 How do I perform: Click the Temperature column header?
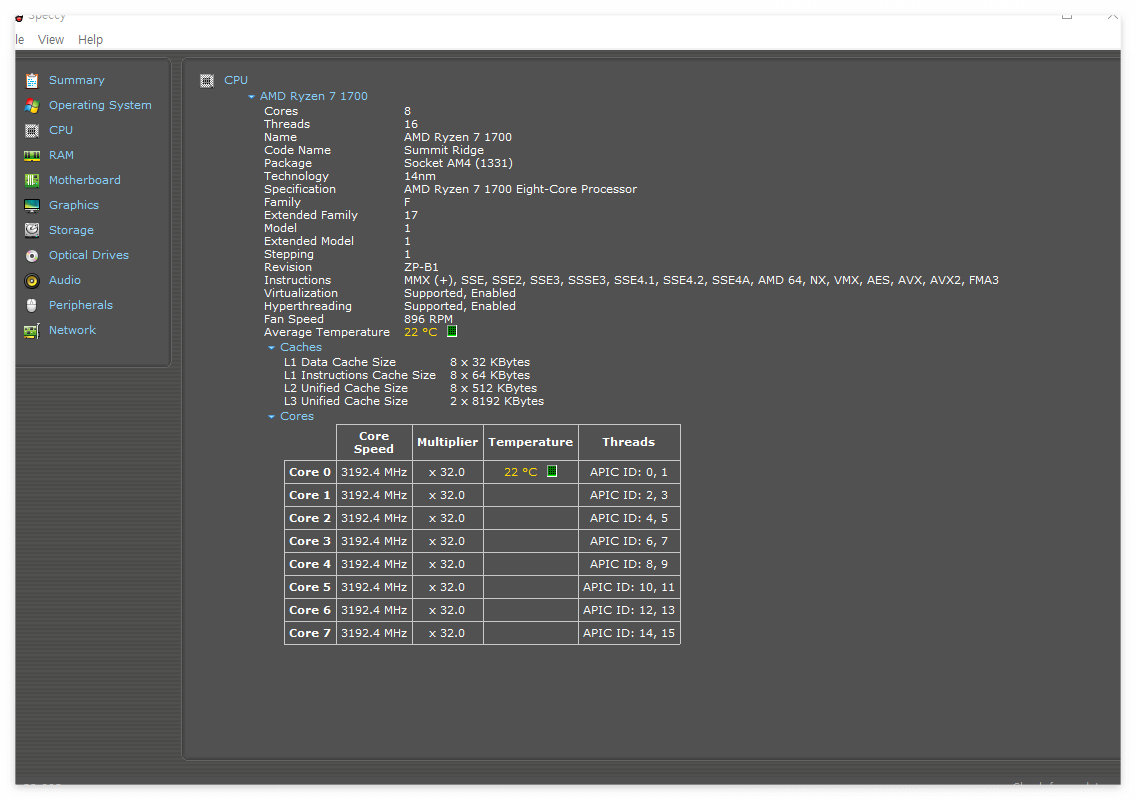pyautogui.click(x=530, y=443)
